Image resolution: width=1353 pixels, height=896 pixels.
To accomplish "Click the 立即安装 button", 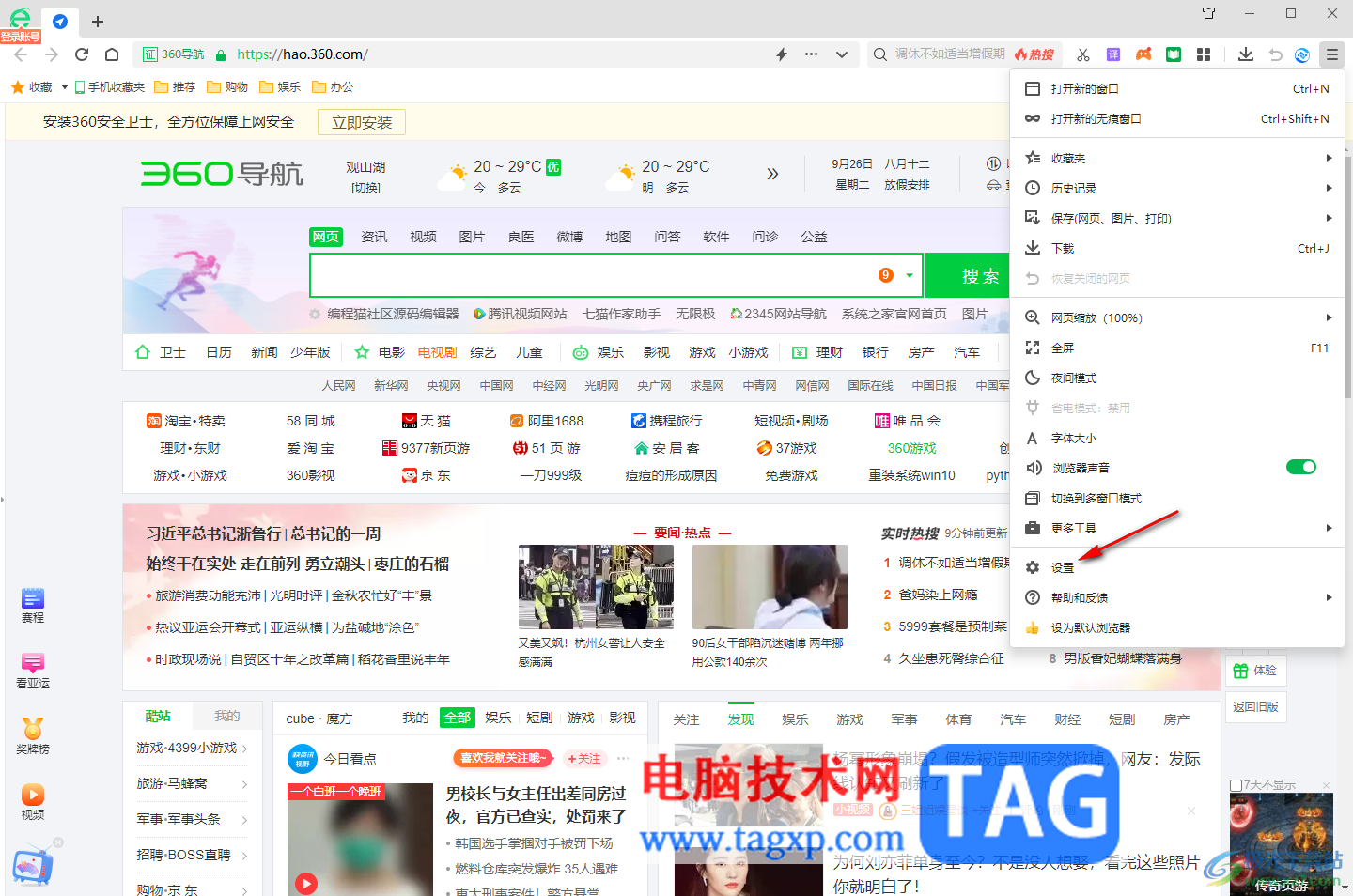I will (x=362, y=122).
